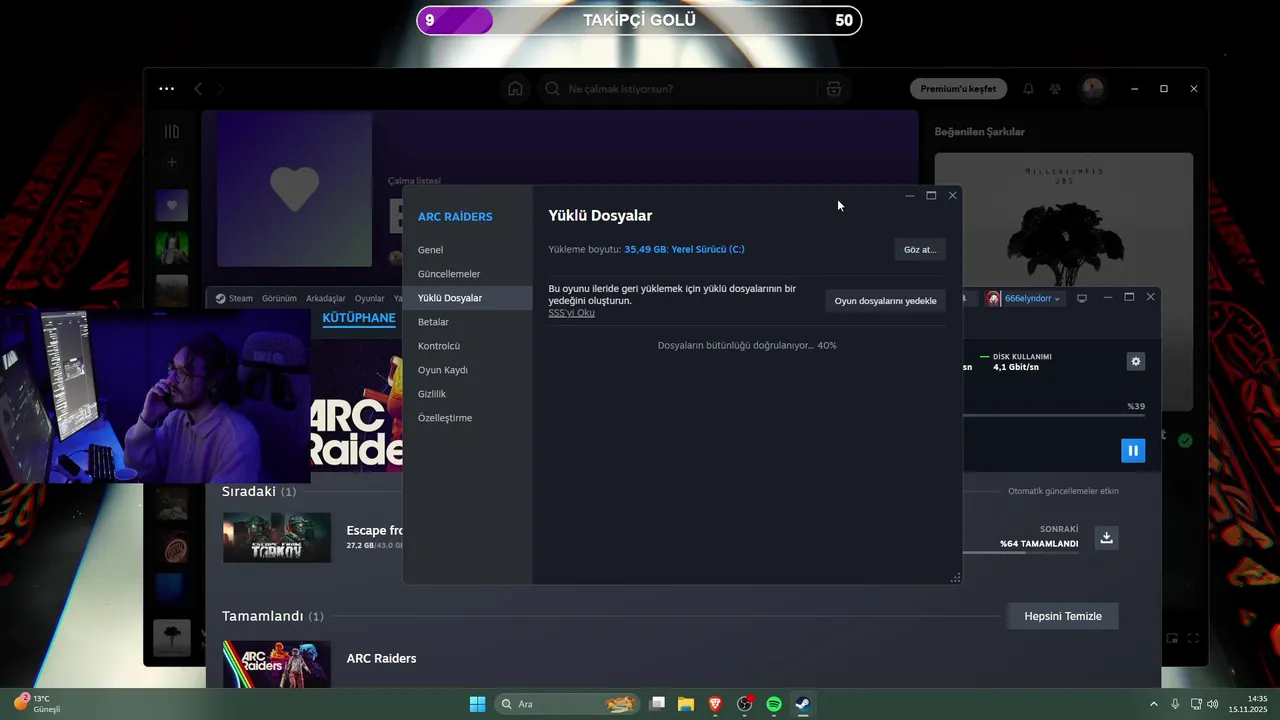Click the 'ARC Raiders' title in the completed list

click(381, 658)
